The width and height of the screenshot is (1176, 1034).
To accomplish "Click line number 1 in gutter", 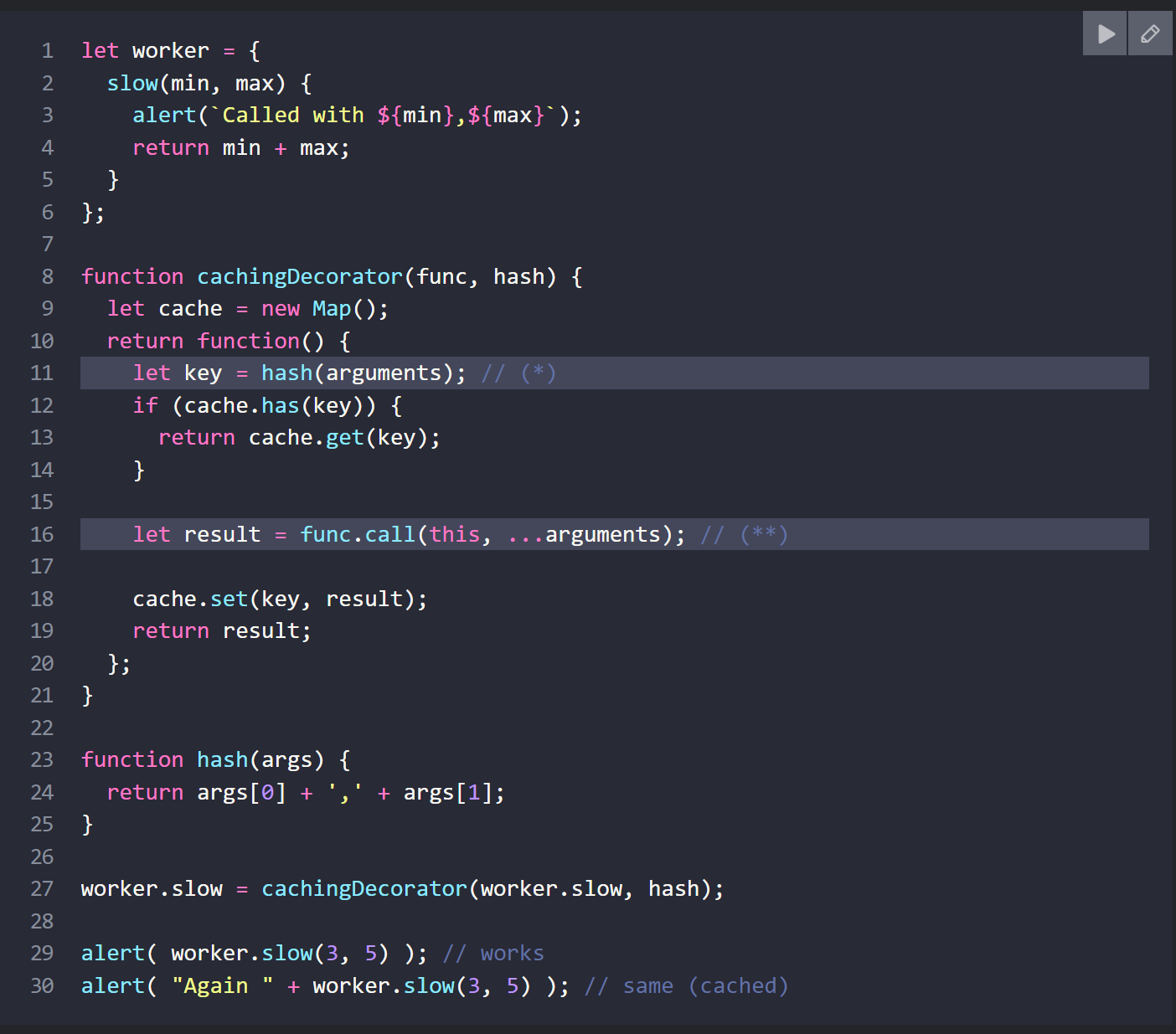I will 48,51.
